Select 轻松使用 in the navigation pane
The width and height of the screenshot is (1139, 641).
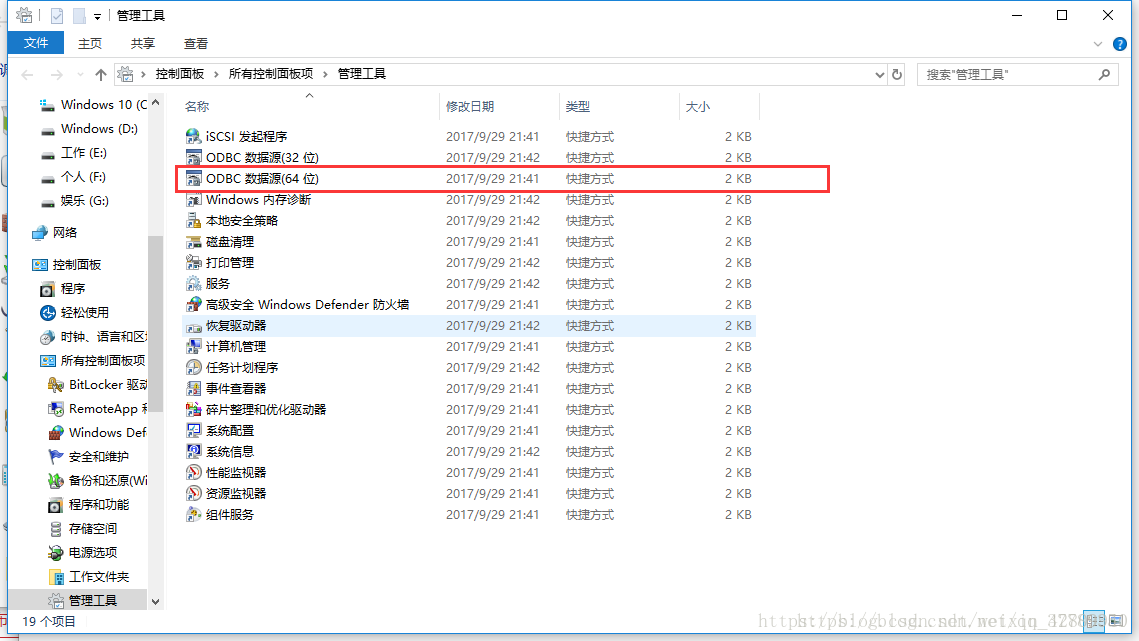pos(74,313)
